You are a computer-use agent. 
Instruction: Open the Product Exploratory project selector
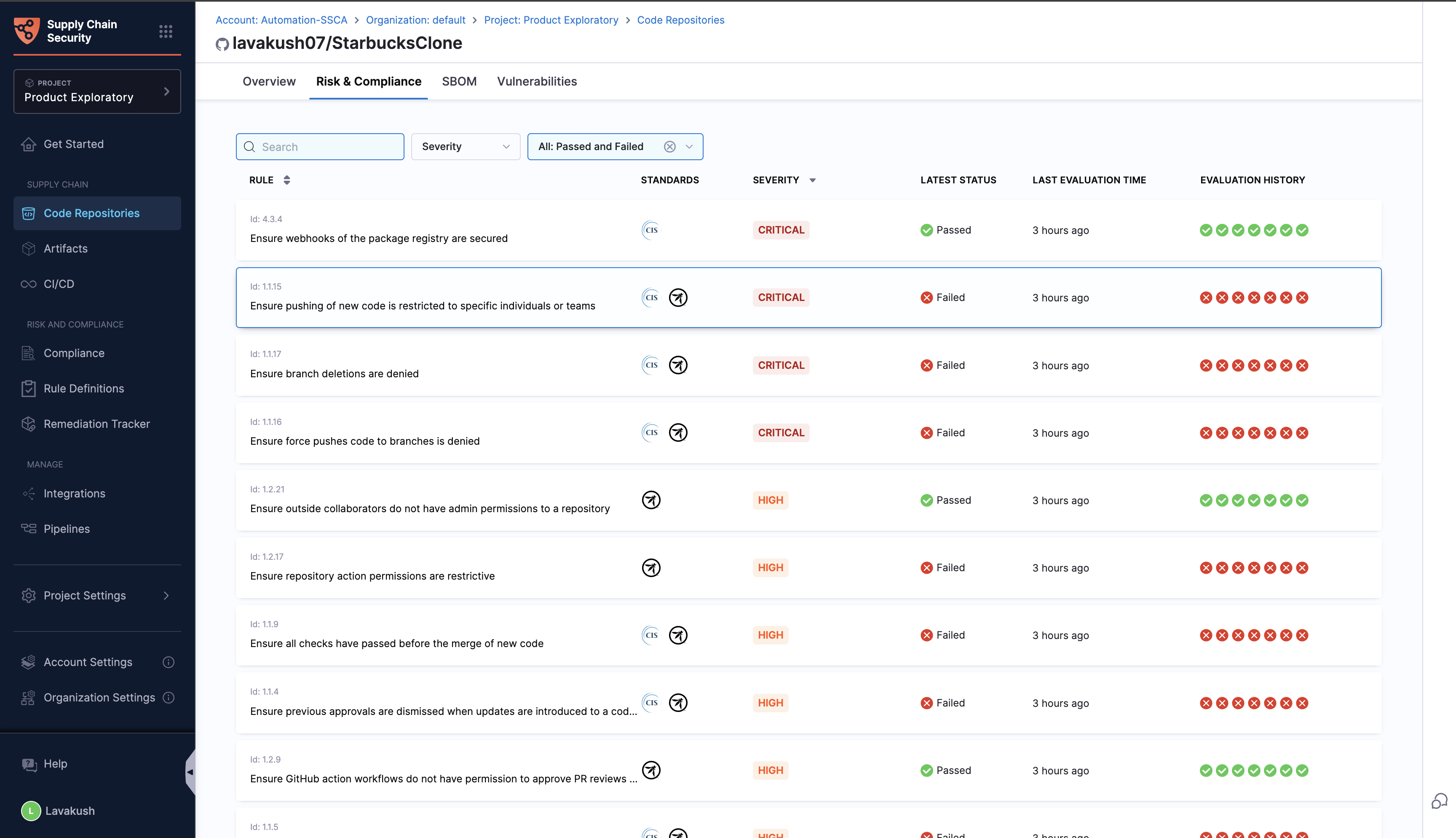pos(96,91)
